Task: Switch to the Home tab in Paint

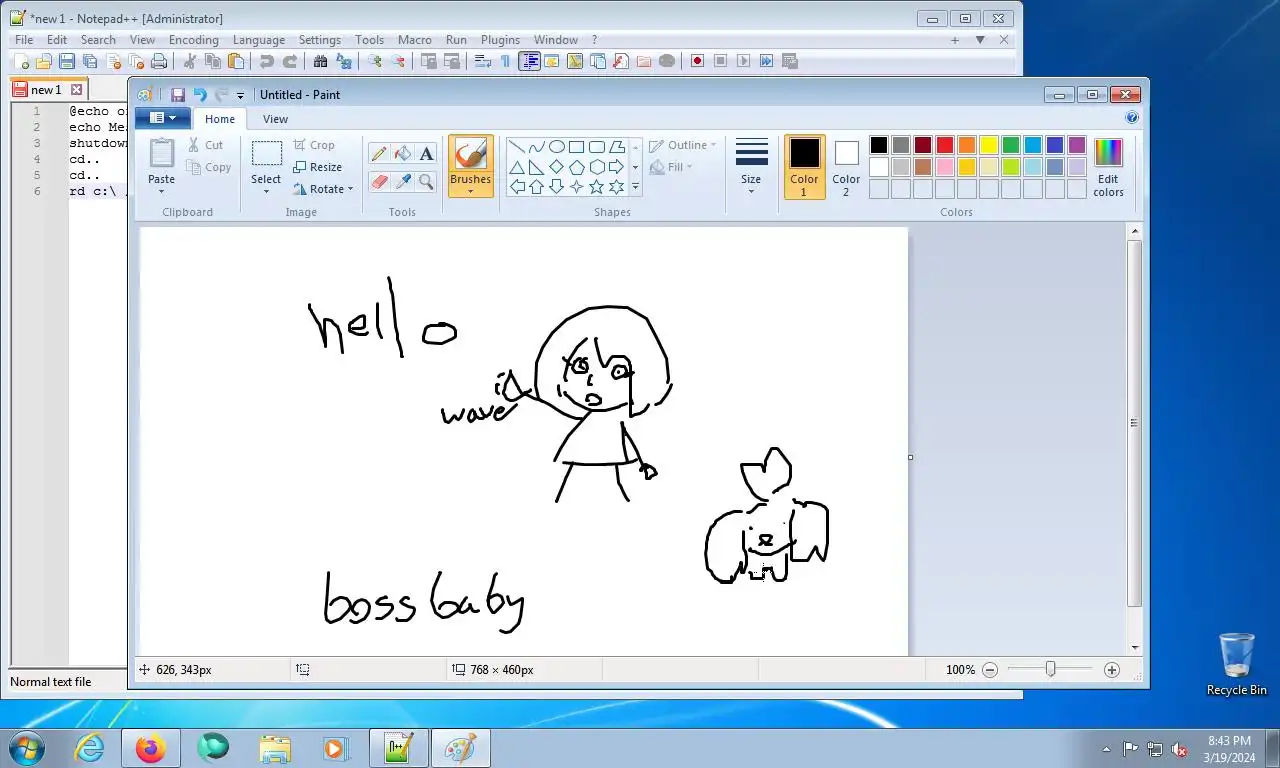Action: pos(220,119)
